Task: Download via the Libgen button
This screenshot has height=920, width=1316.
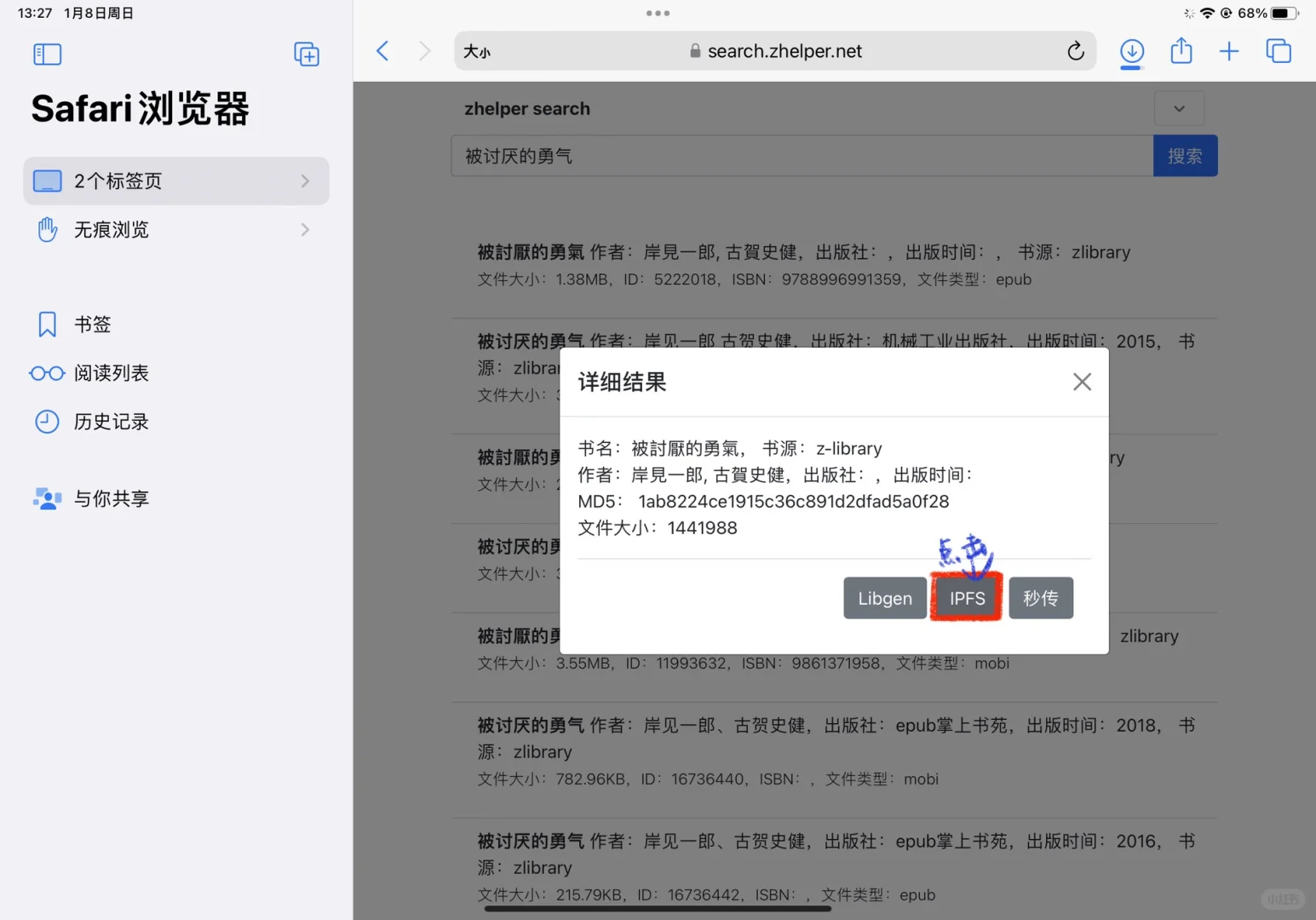Action: pyautogui.click(x=885, y=598)
